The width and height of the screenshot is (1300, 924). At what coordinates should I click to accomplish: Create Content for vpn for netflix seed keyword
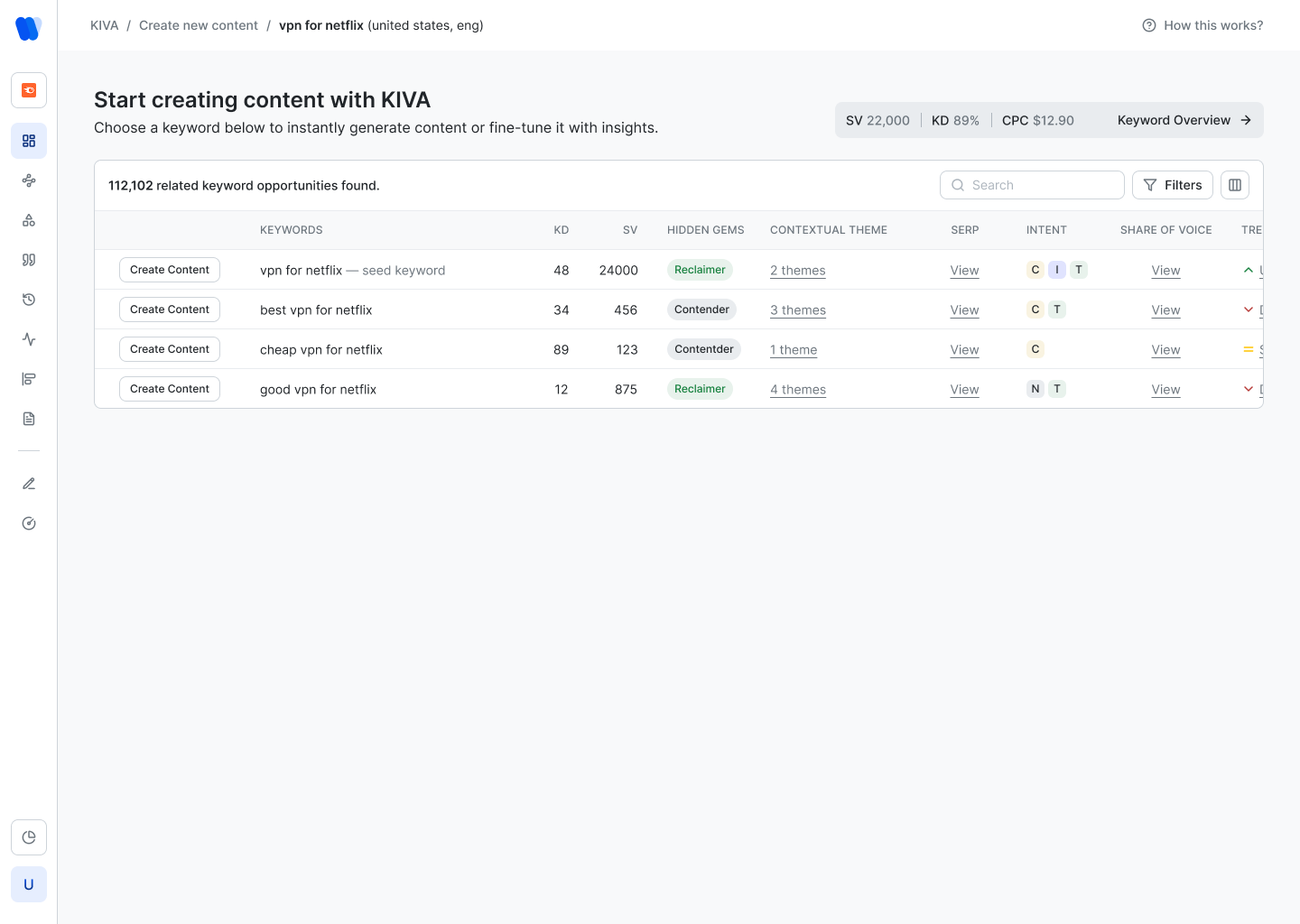170,270
